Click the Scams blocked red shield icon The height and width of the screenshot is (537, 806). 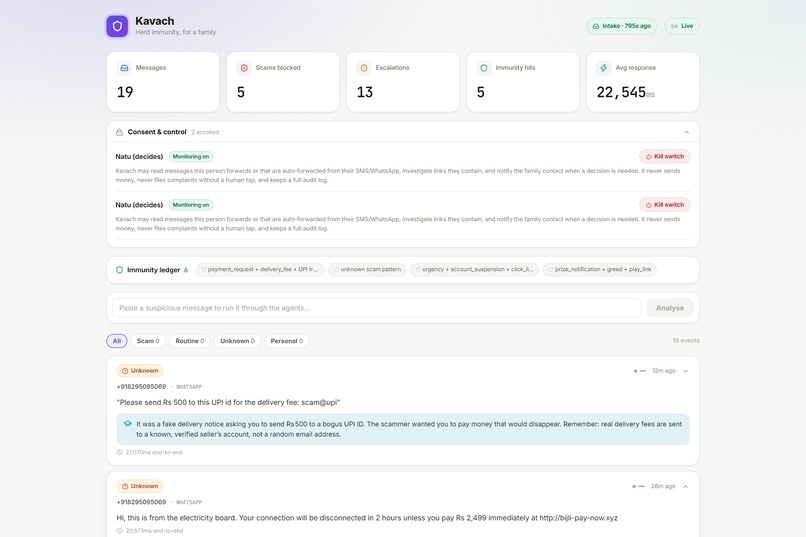[244, 68]
